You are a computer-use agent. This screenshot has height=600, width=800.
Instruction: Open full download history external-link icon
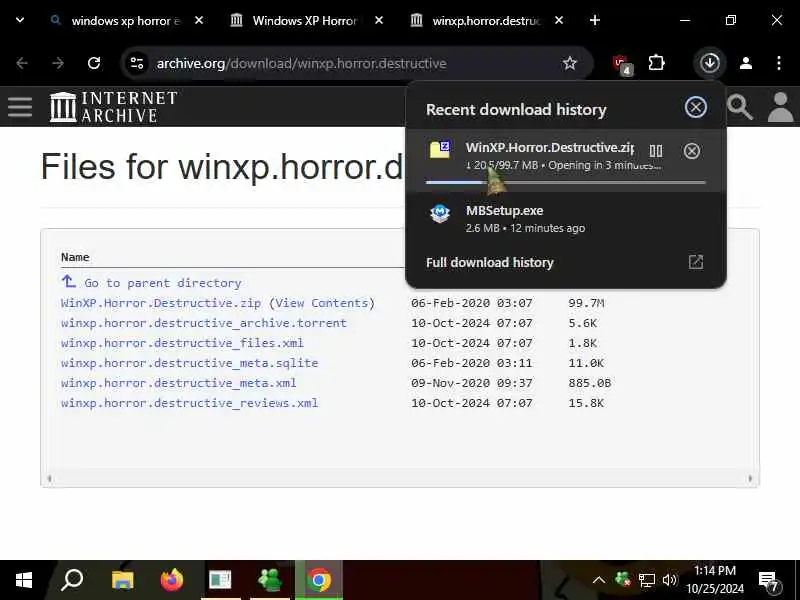coord(696,262)
